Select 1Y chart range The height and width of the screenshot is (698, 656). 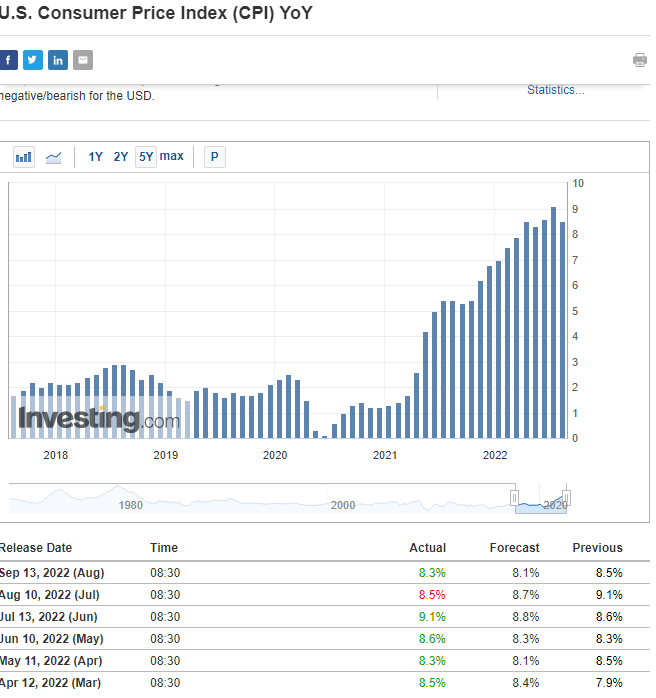tap(95, 157)
